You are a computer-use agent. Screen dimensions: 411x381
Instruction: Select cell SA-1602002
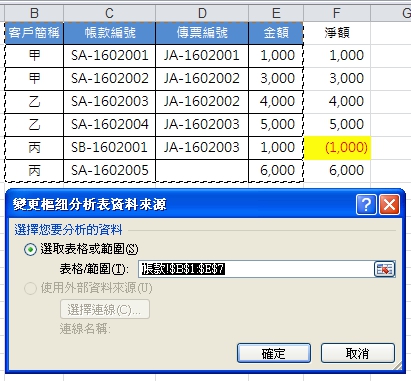click(x=109, y=79)
